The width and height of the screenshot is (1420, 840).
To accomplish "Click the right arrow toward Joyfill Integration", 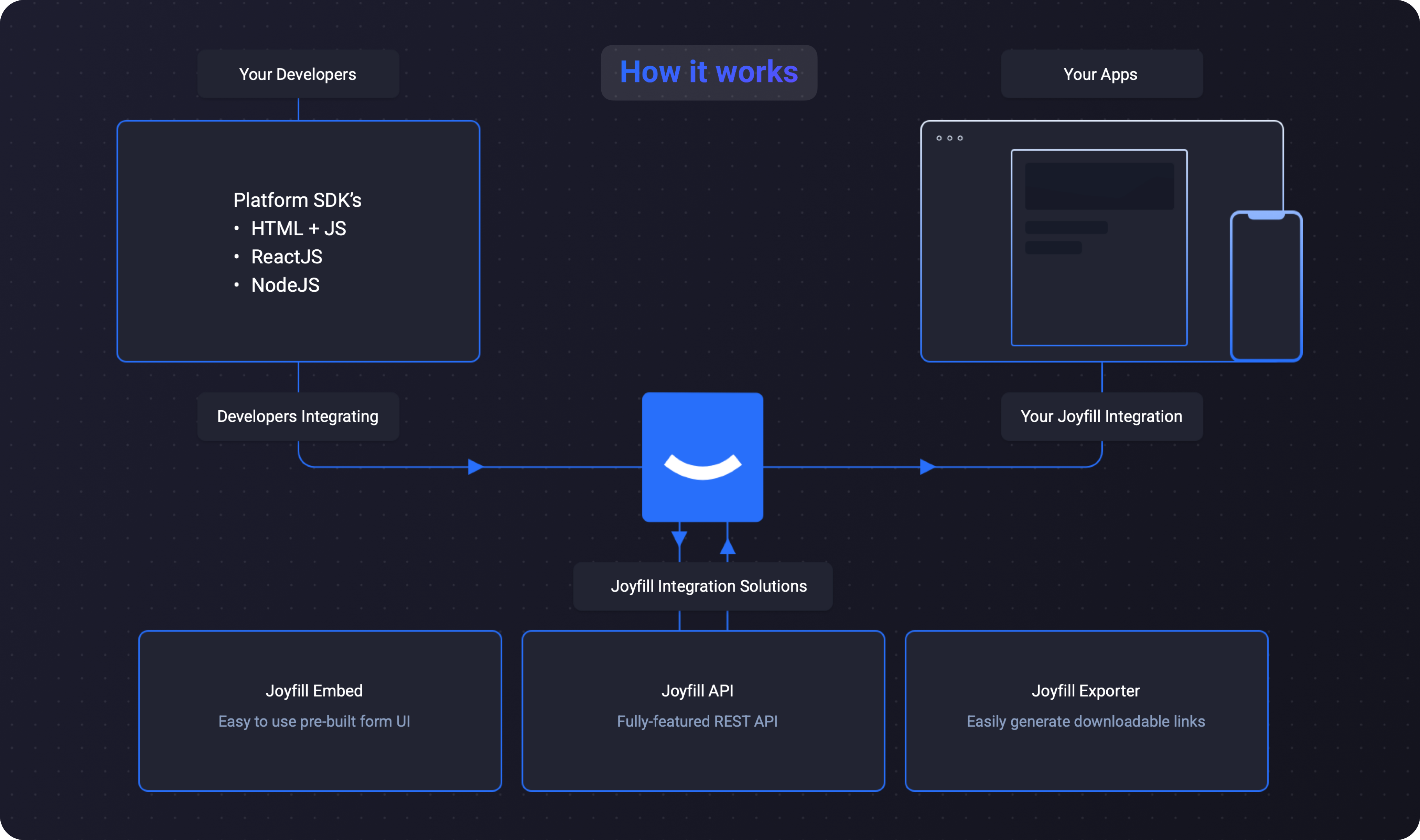I will (x=927, y=467).
